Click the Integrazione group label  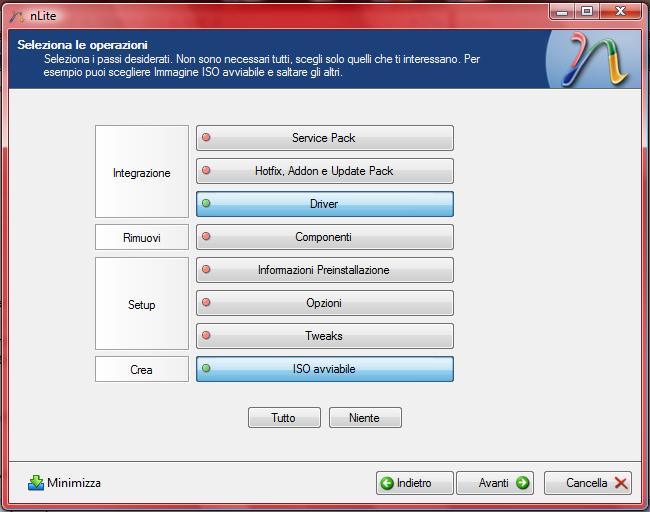142,172
